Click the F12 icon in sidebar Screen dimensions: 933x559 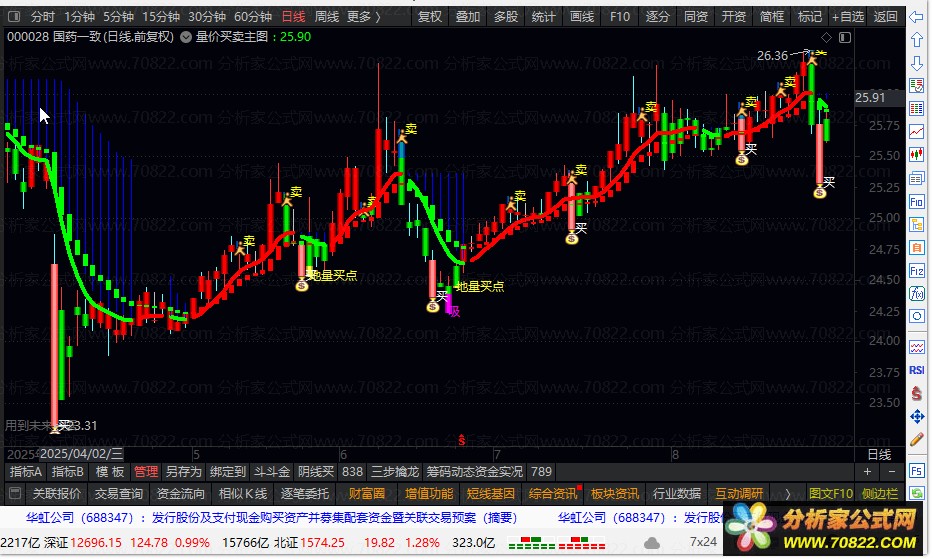click(917, 271)
